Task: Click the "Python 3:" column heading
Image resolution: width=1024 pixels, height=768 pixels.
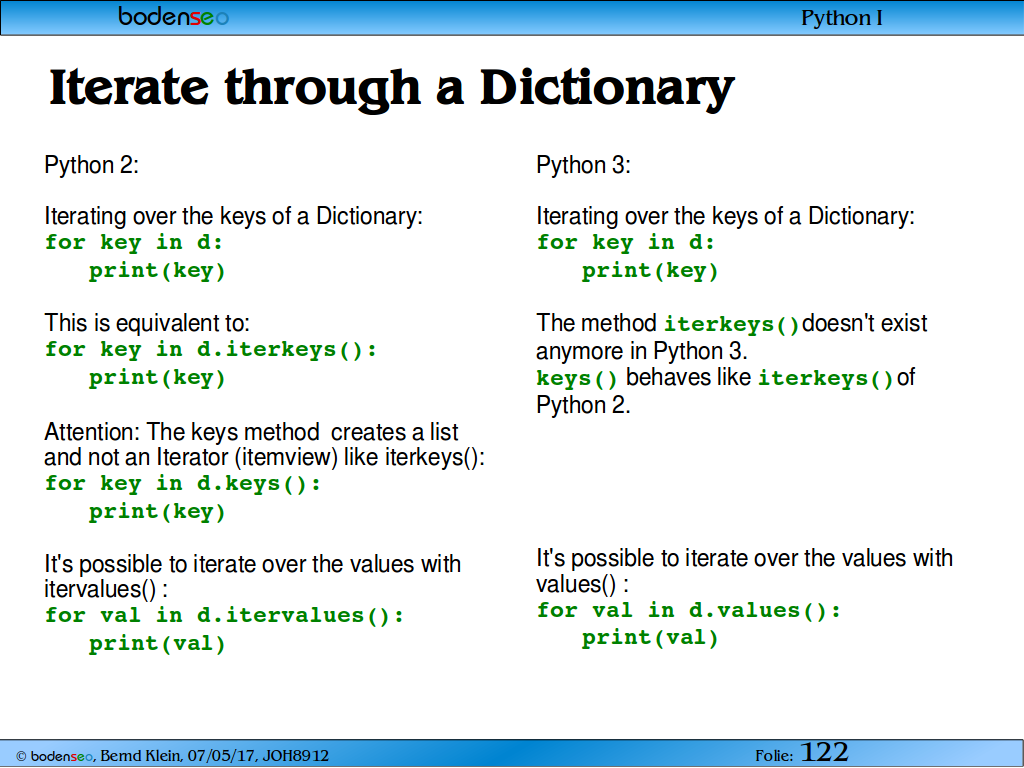Action: tap(583, 165)
